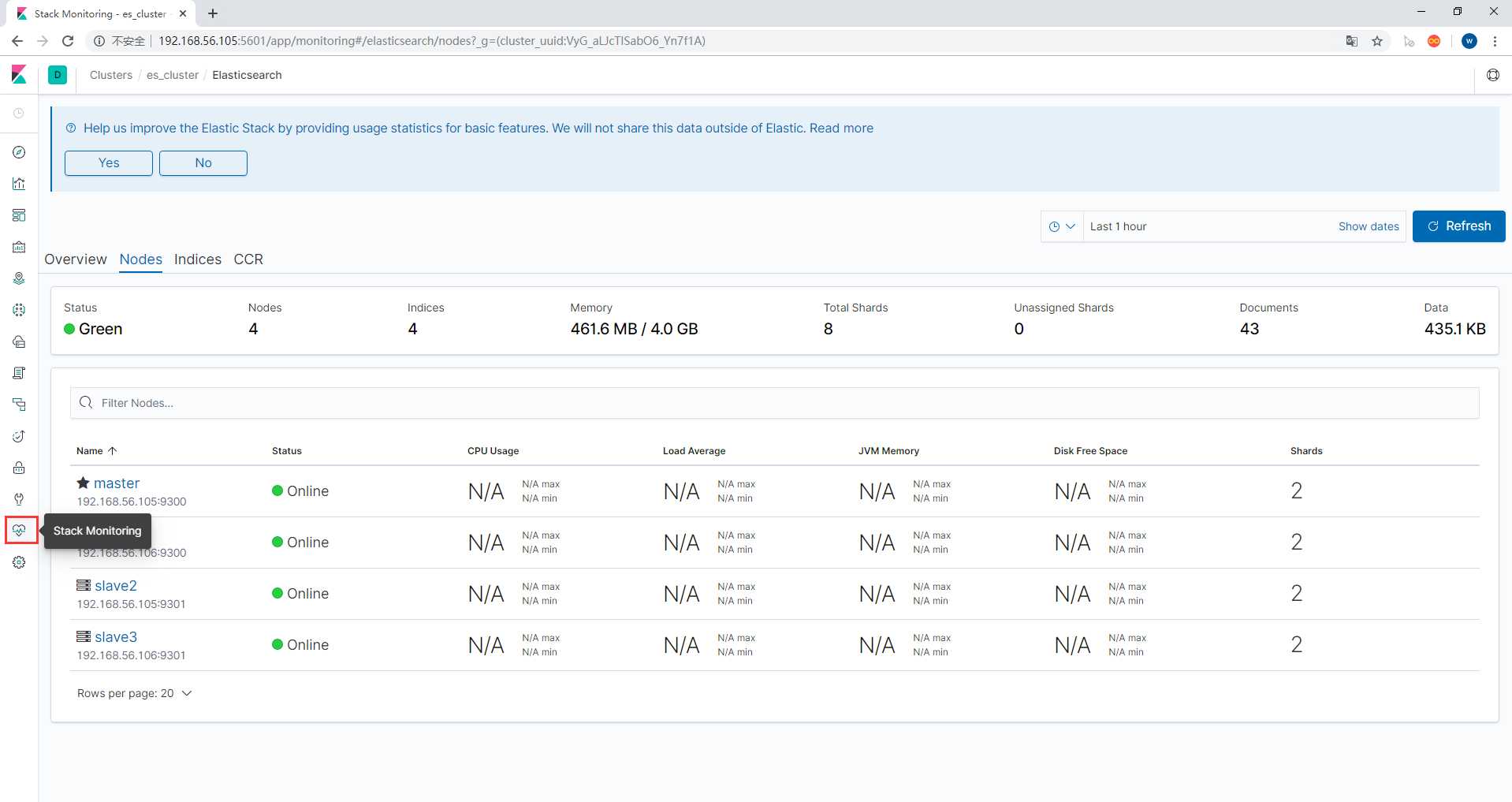Viewport: 1512px width, 802px height.
Task: Bookmark this page with the star icon
Action: pyautogui.click(x=1377, y=41)
